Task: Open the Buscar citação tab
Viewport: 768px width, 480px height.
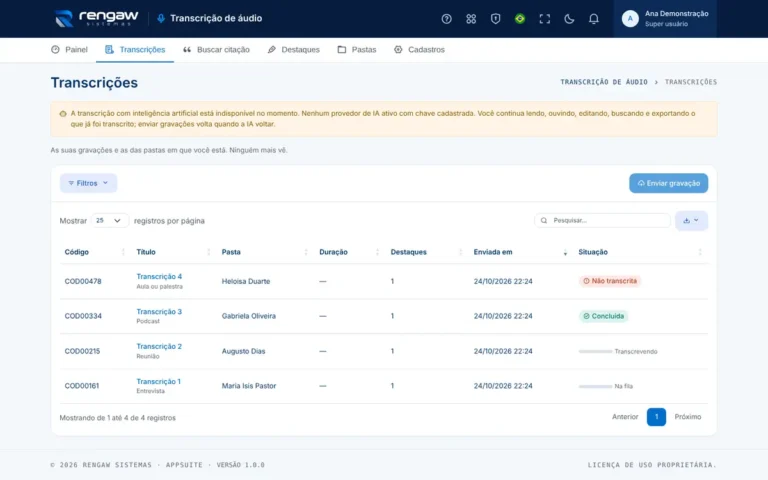Action: tap(216, 49)
